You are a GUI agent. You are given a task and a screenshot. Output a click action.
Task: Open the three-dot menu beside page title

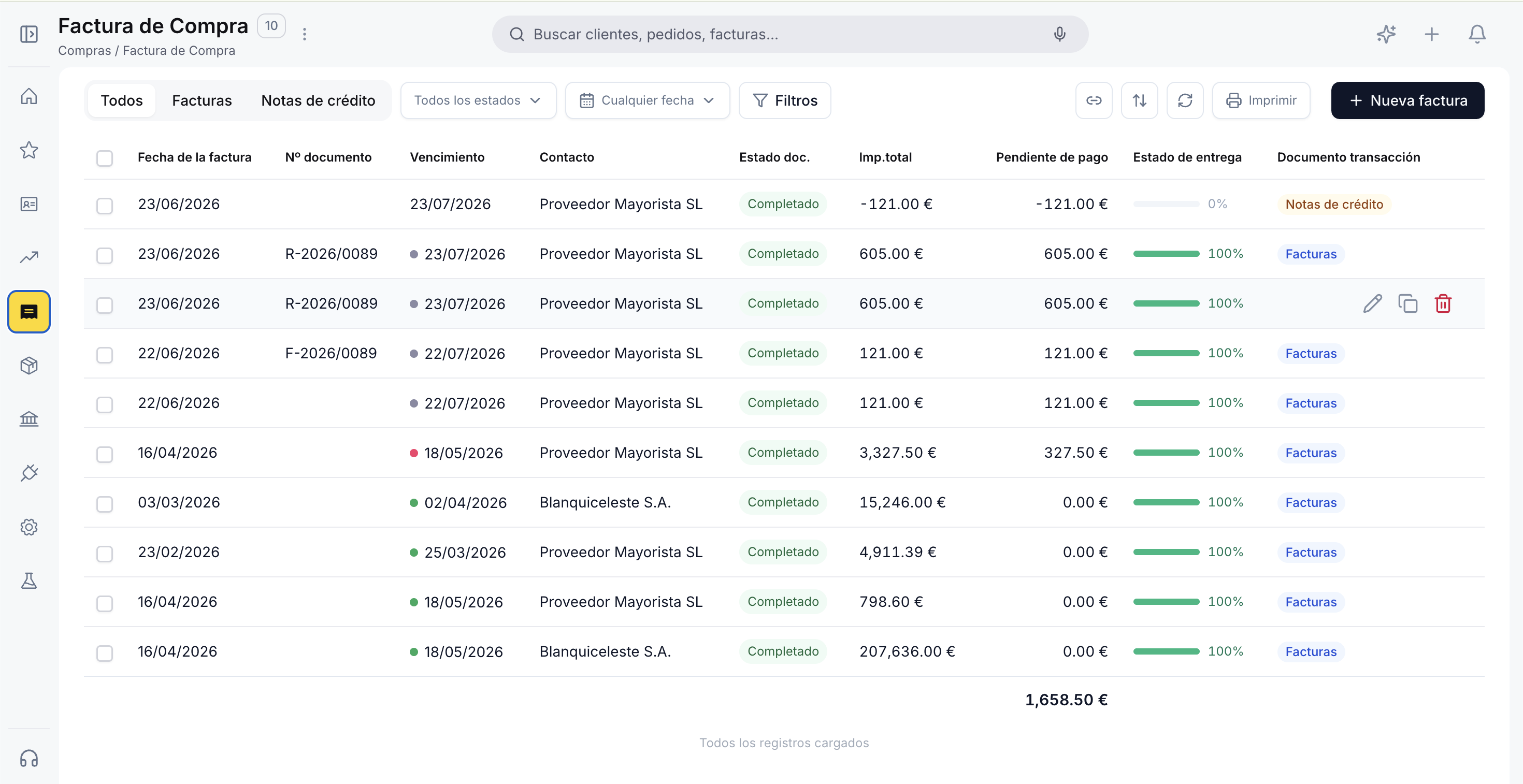point(305,34)
